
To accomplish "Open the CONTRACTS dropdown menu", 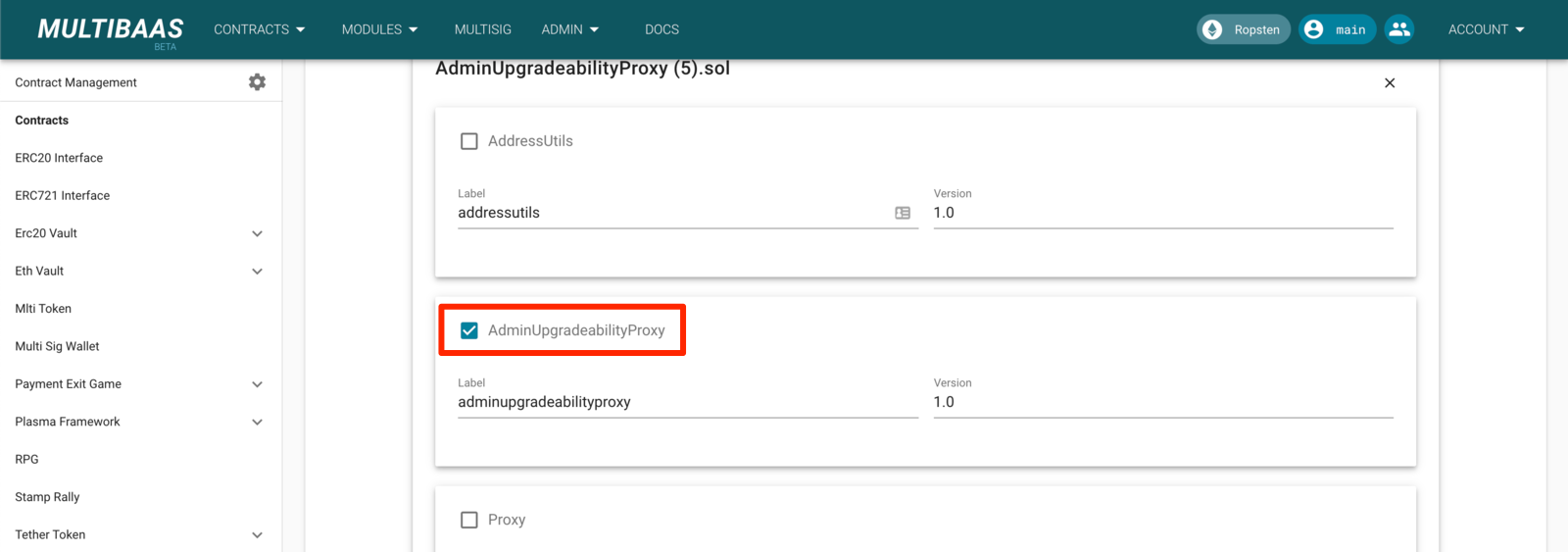I will (x=260, y=29).
